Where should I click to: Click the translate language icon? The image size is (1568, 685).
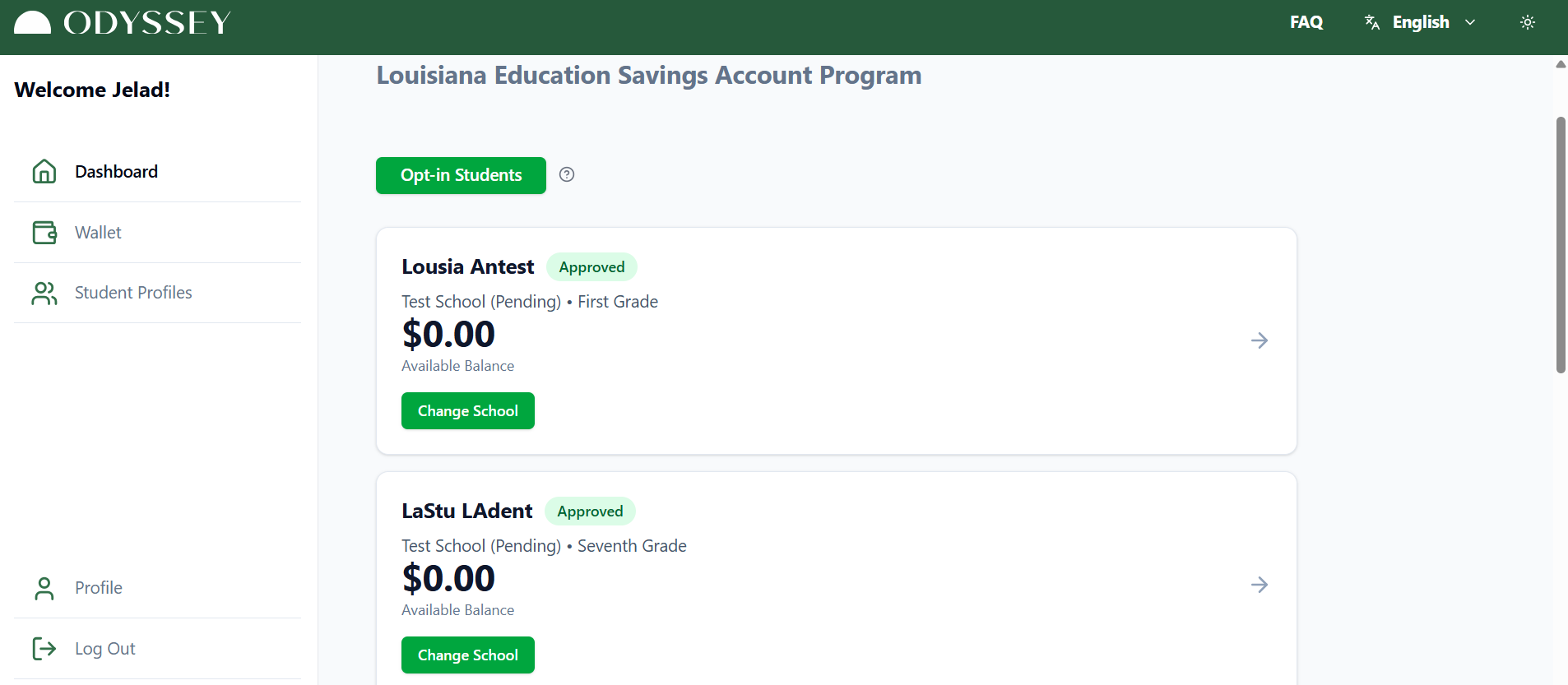[1371, 22]
